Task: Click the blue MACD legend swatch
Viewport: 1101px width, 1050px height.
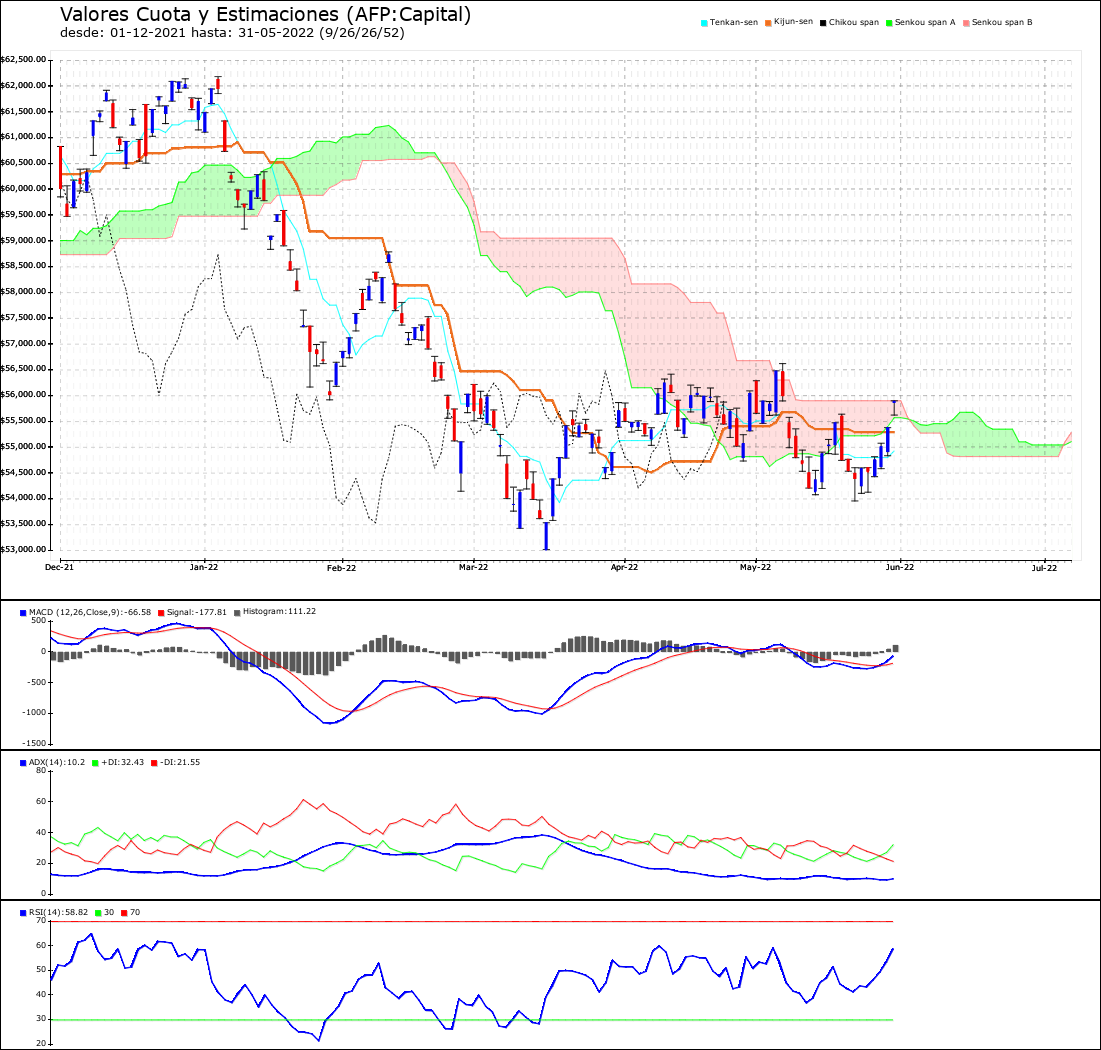Action: (23, 613)
